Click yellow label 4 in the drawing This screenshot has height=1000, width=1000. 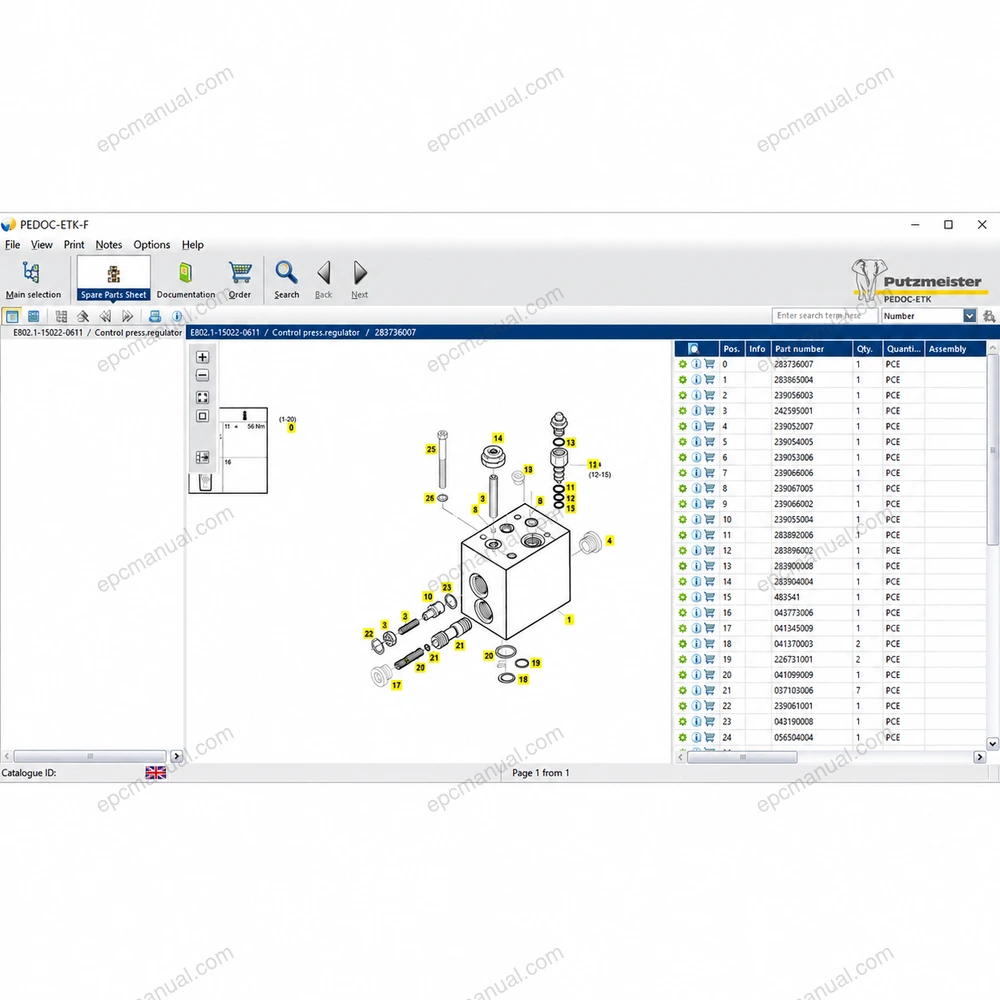(x=610, y=541)
